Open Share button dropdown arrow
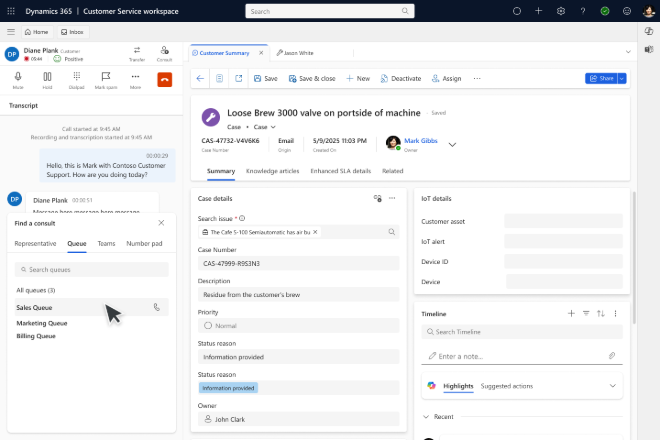 [x=622, y=78]
